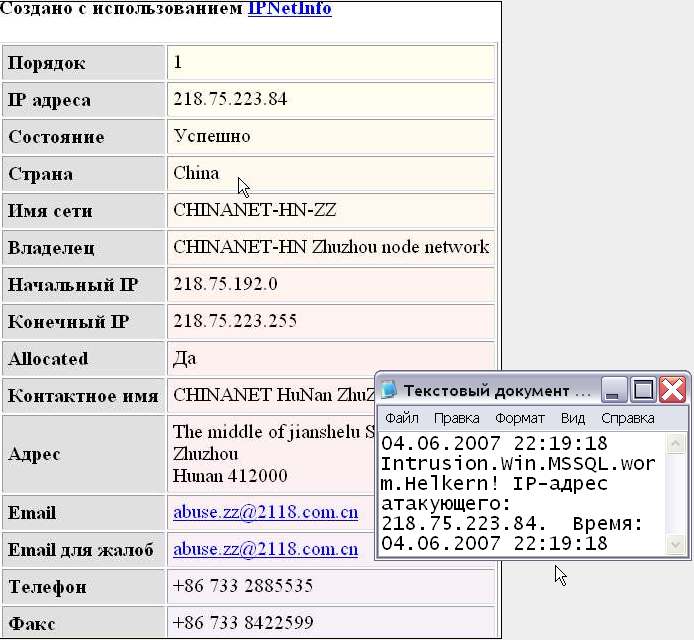Click the Notepad scrollbar down arrow

pos(677,545)
